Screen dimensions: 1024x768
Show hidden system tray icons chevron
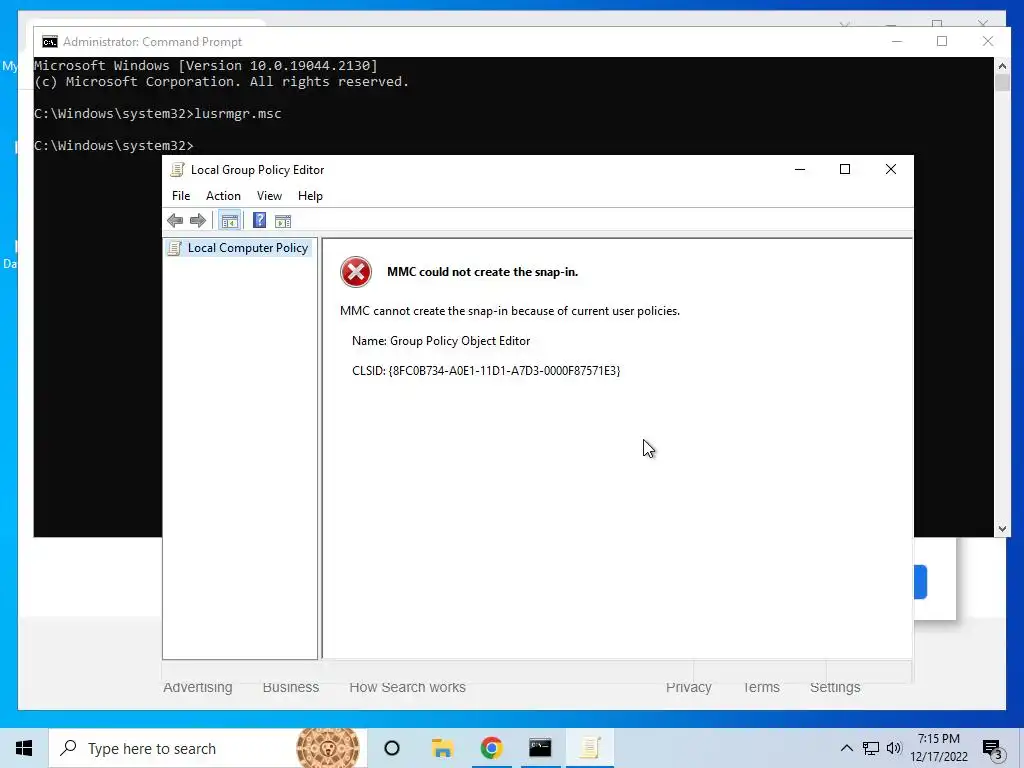846,748
